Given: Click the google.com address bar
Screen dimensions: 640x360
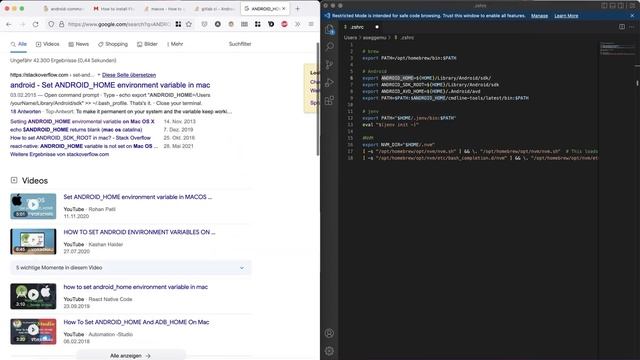Looking at the screenshot, I should pos(119,24).
